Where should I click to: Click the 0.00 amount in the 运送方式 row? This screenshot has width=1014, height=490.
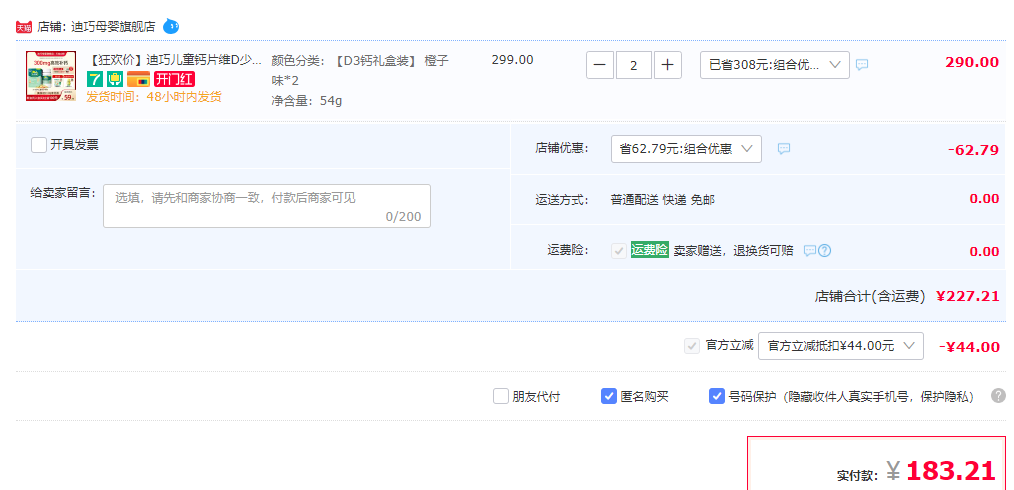[x=984, y=198]
